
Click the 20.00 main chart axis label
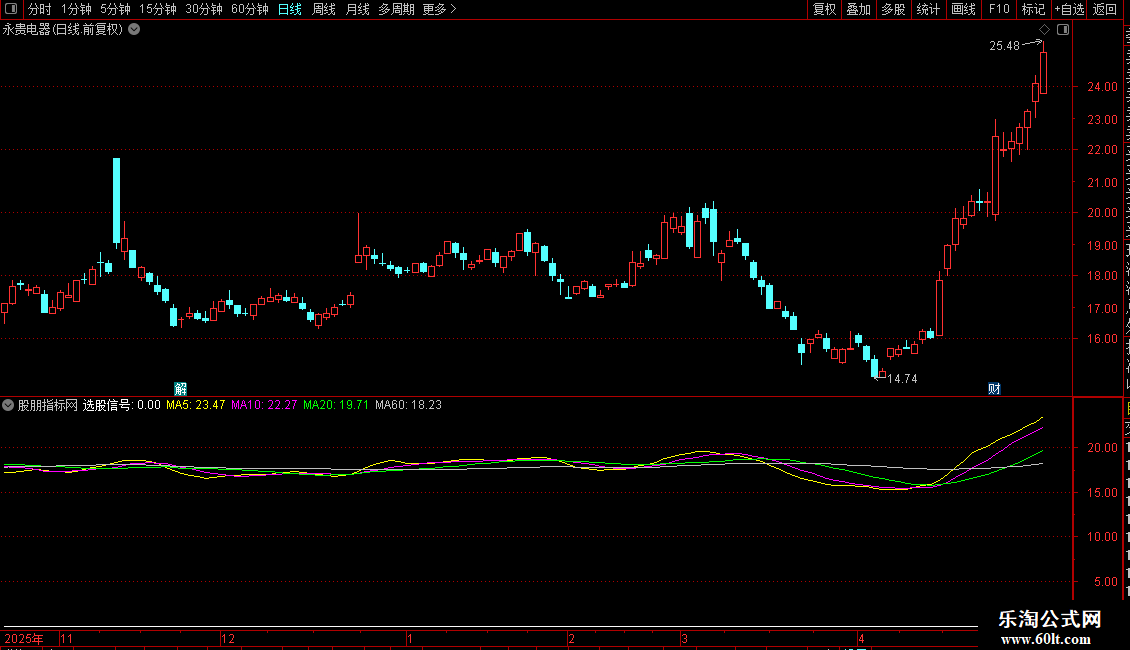[1103, 213]
